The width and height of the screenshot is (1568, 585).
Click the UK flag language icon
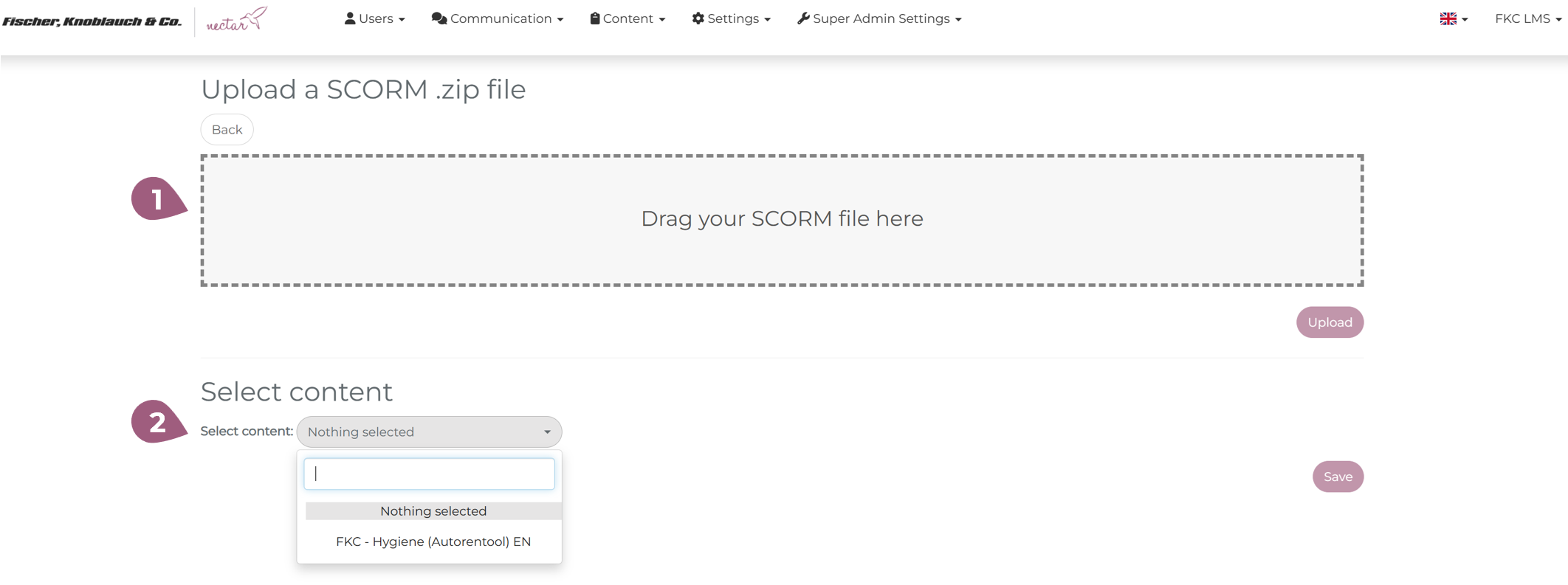[1448, 19]
